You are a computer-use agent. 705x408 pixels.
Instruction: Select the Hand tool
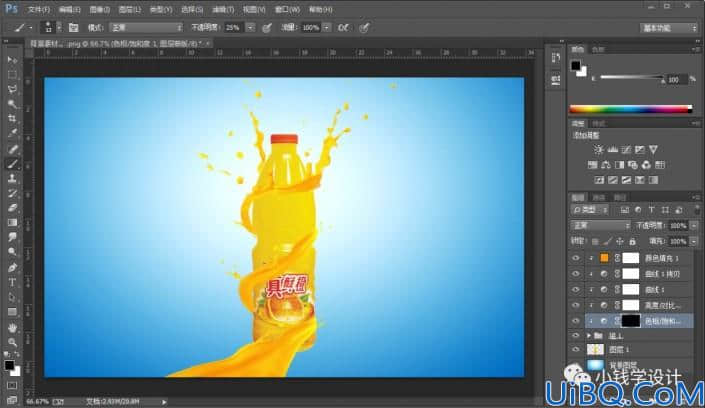click(12, 328)
